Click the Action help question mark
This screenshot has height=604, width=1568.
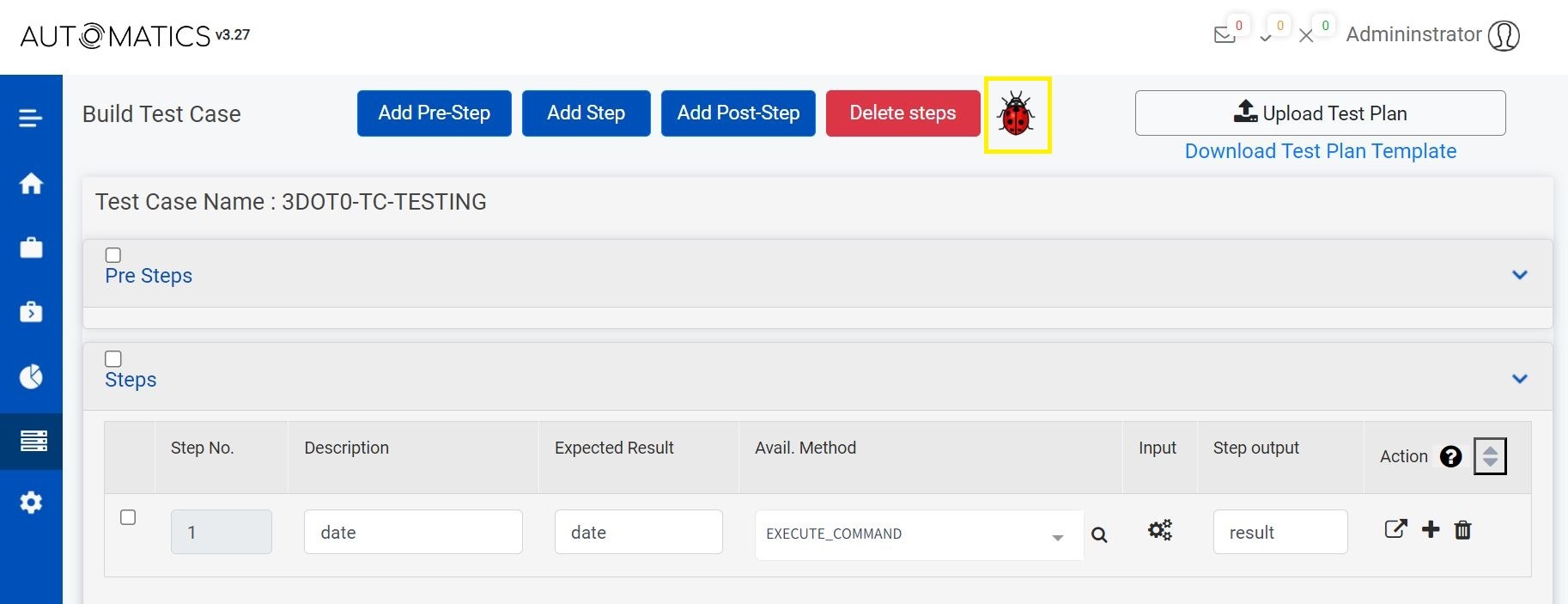pyautogui.click(x=1450, y=456)
